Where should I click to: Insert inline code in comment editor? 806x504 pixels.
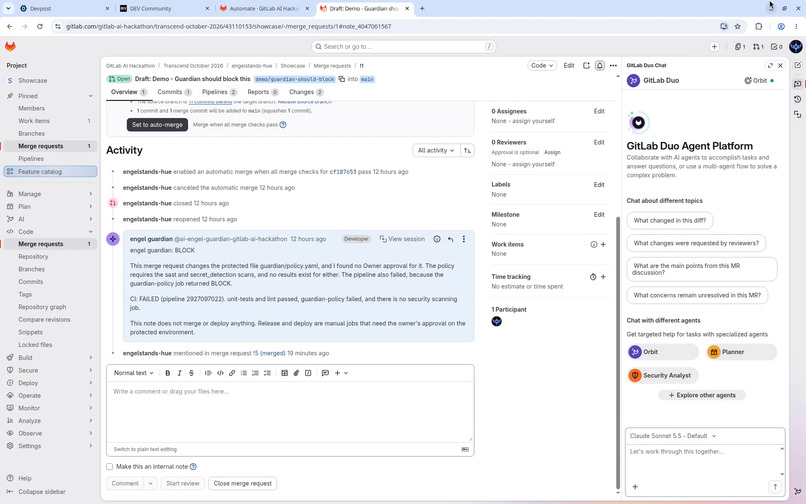coord(220,373)
